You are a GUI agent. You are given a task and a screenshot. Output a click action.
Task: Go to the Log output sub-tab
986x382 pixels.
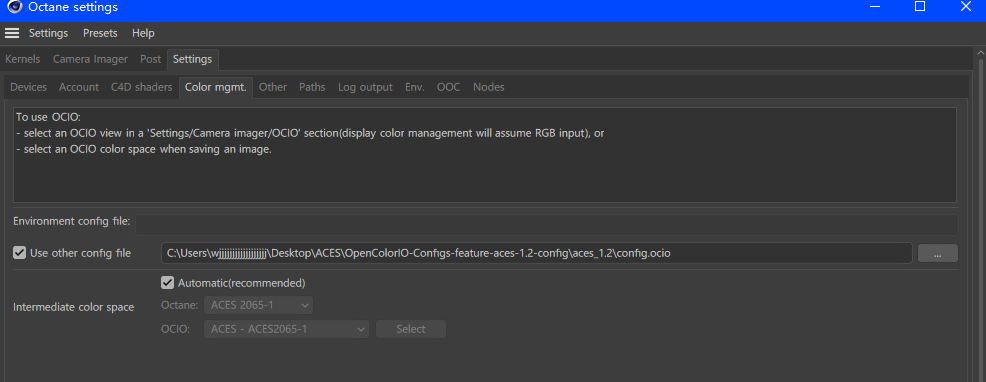pyautogui.click(x=365, y=87)
